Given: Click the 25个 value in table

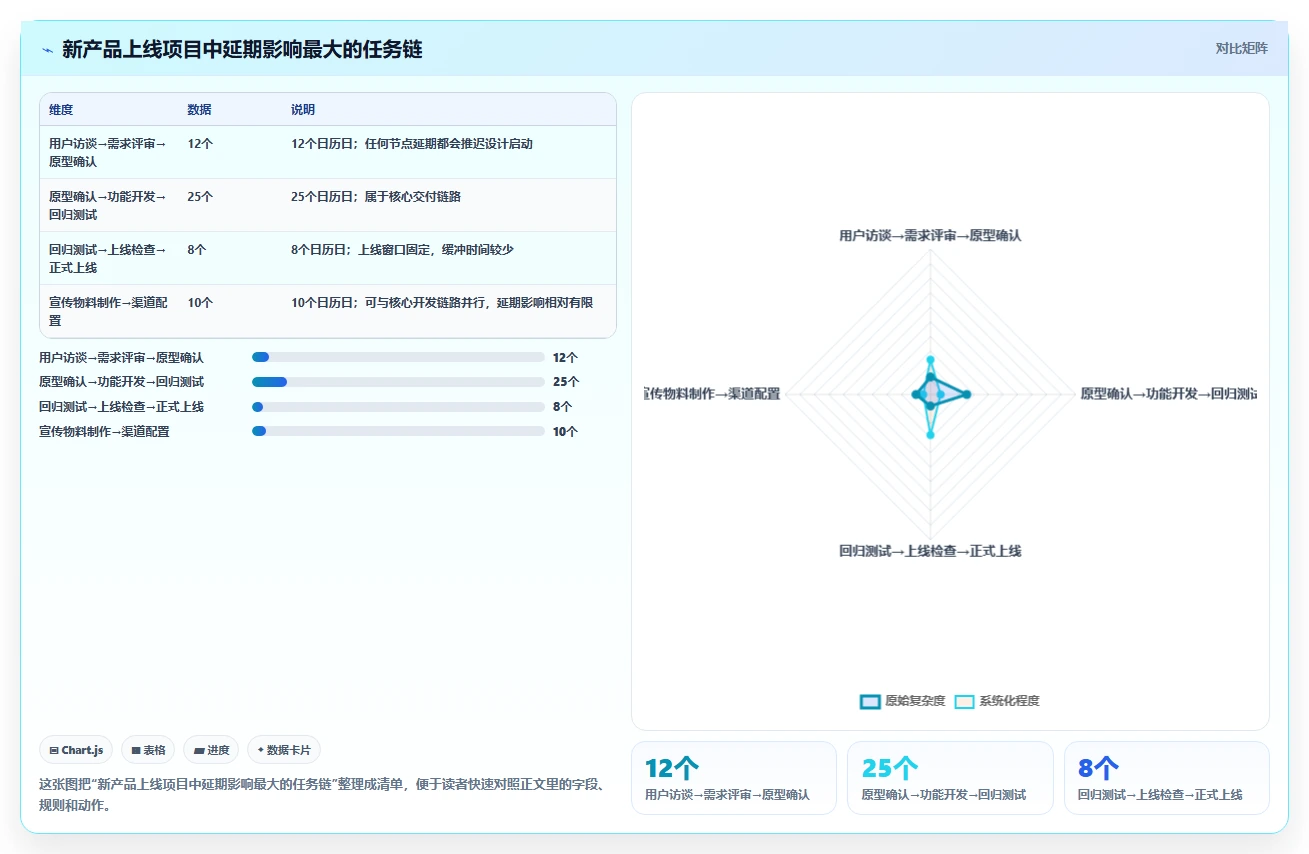Looking at the screenshot, I should point(200,197).
